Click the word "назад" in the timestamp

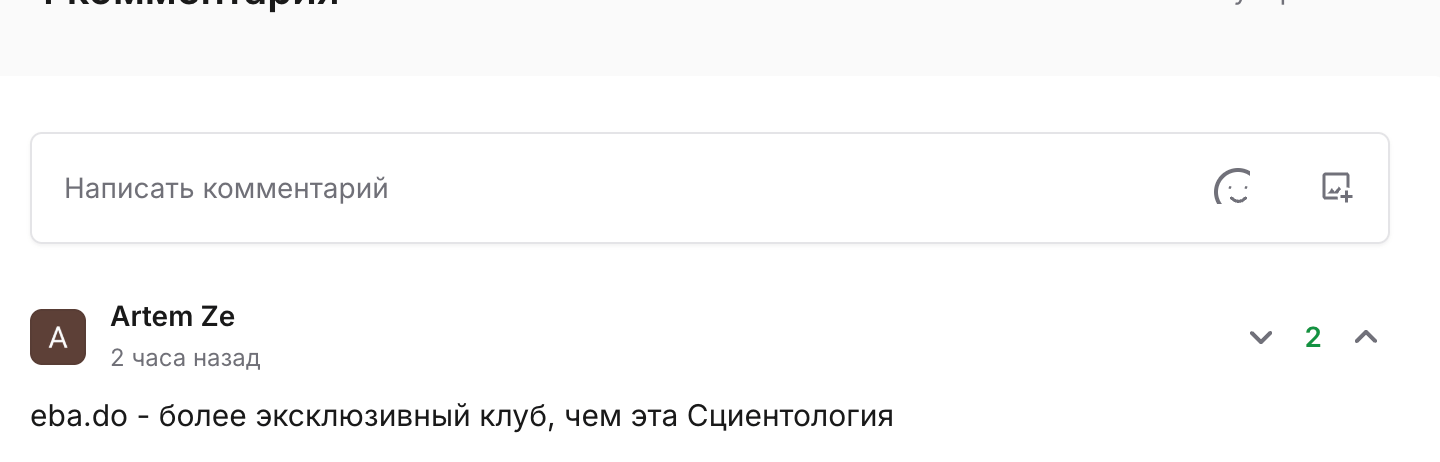227,358
